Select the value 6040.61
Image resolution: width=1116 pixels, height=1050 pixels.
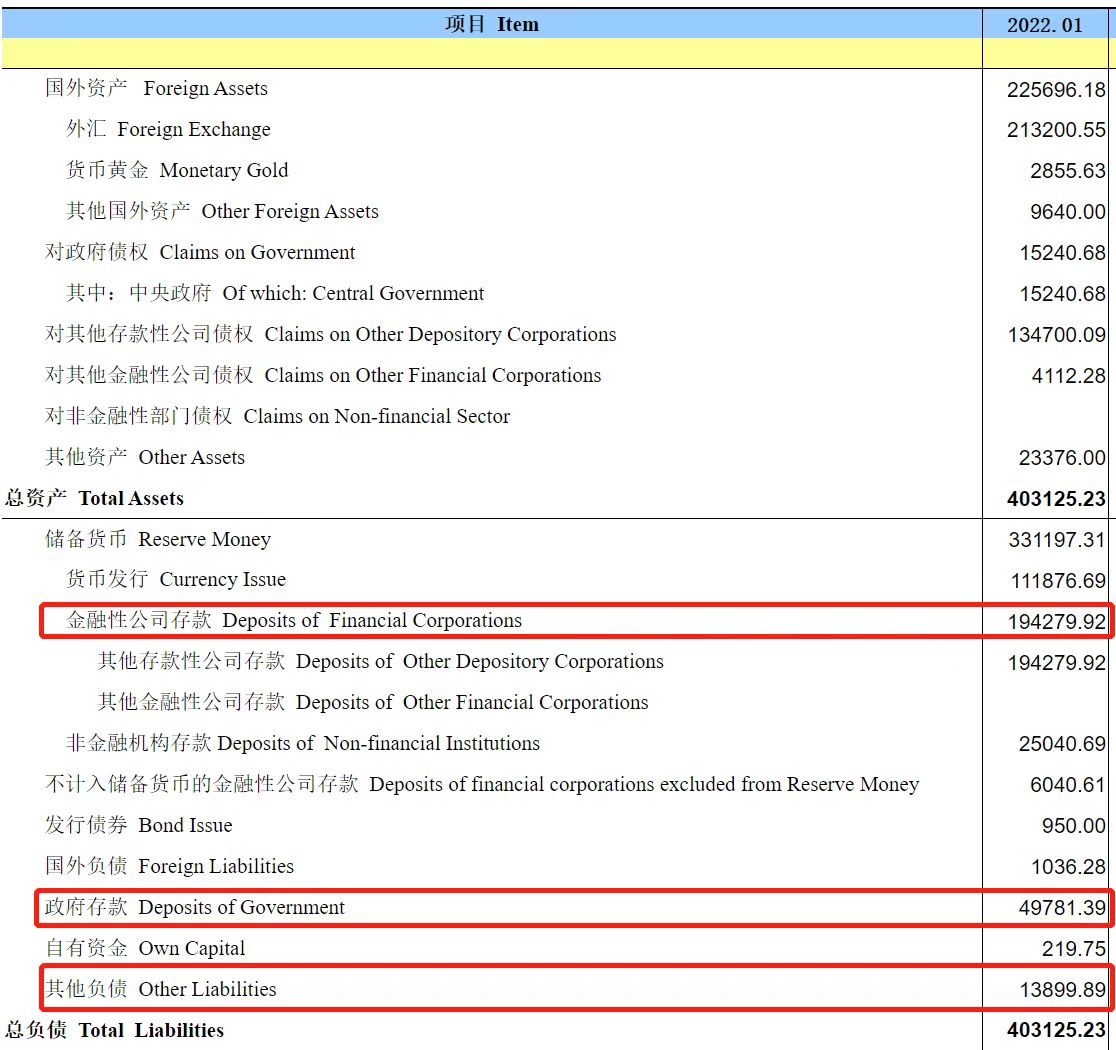click(x=1068, y=785)
